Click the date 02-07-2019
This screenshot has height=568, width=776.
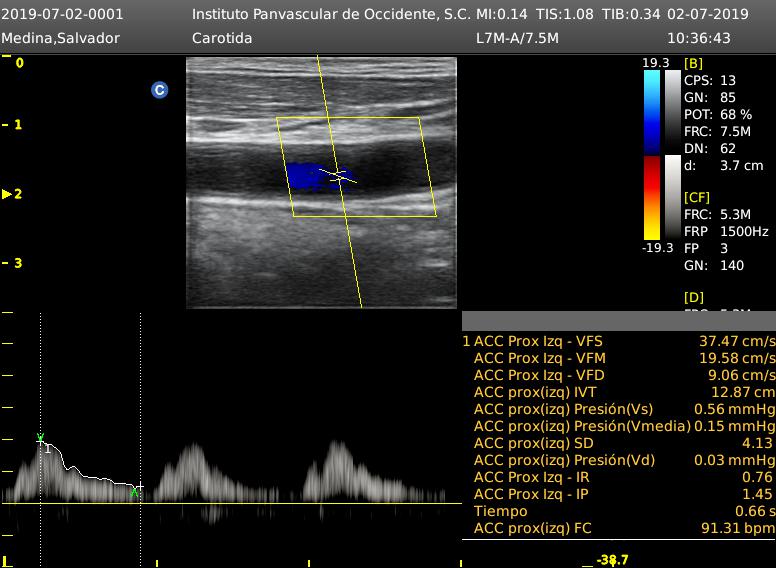point(708,14)
